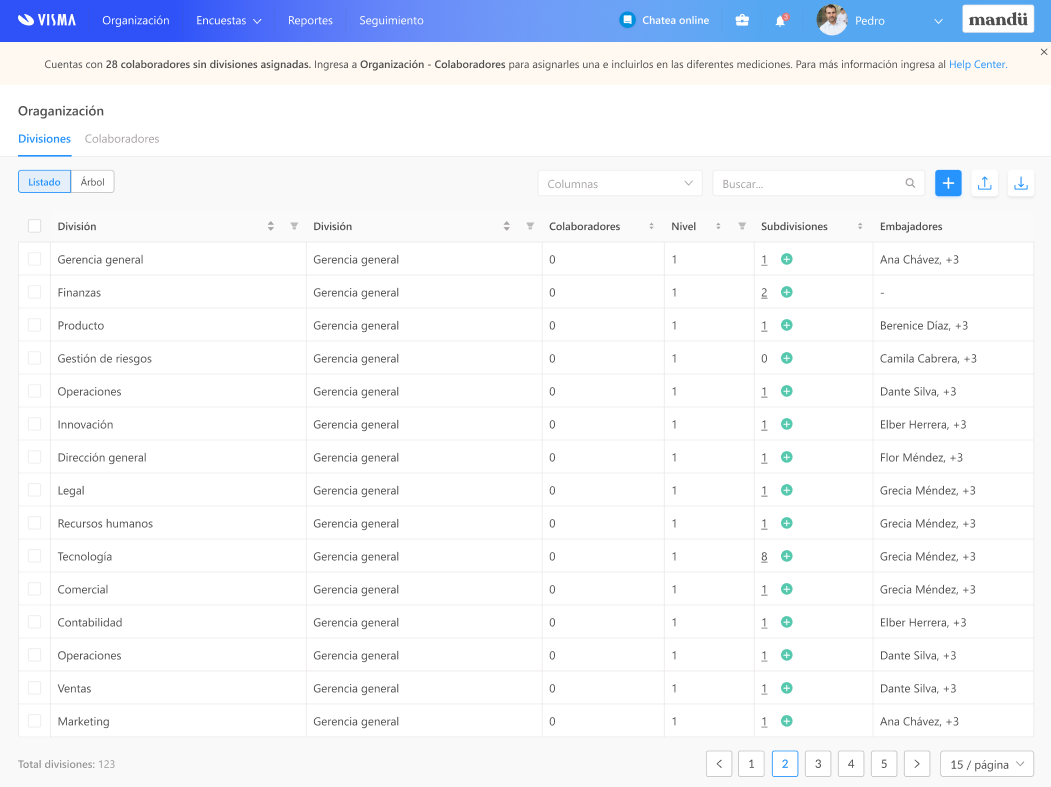Click Chatea online label

coord(676,20)
